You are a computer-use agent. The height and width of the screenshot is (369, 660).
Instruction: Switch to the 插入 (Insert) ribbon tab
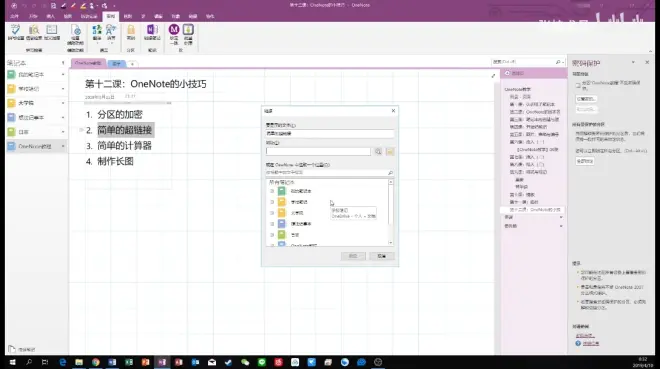[51, 16]
